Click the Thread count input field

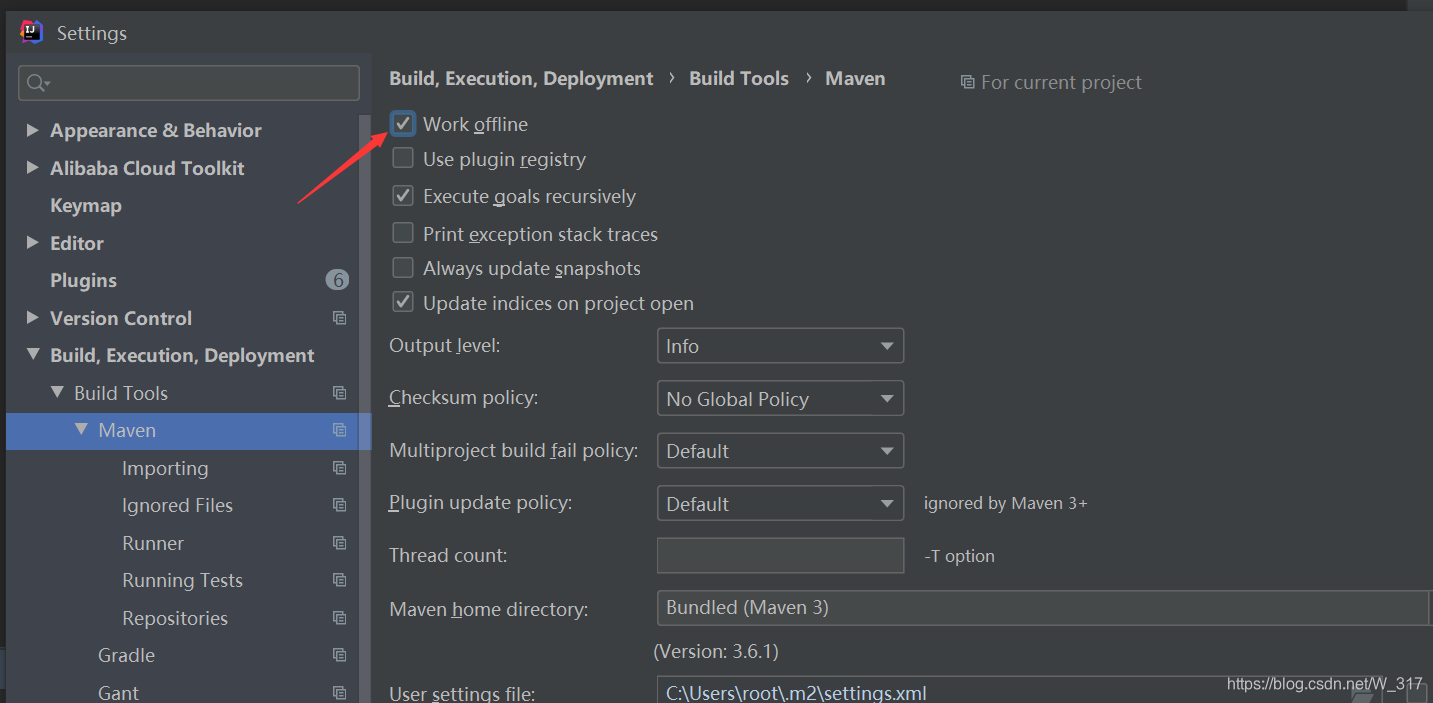coord(780,555)
